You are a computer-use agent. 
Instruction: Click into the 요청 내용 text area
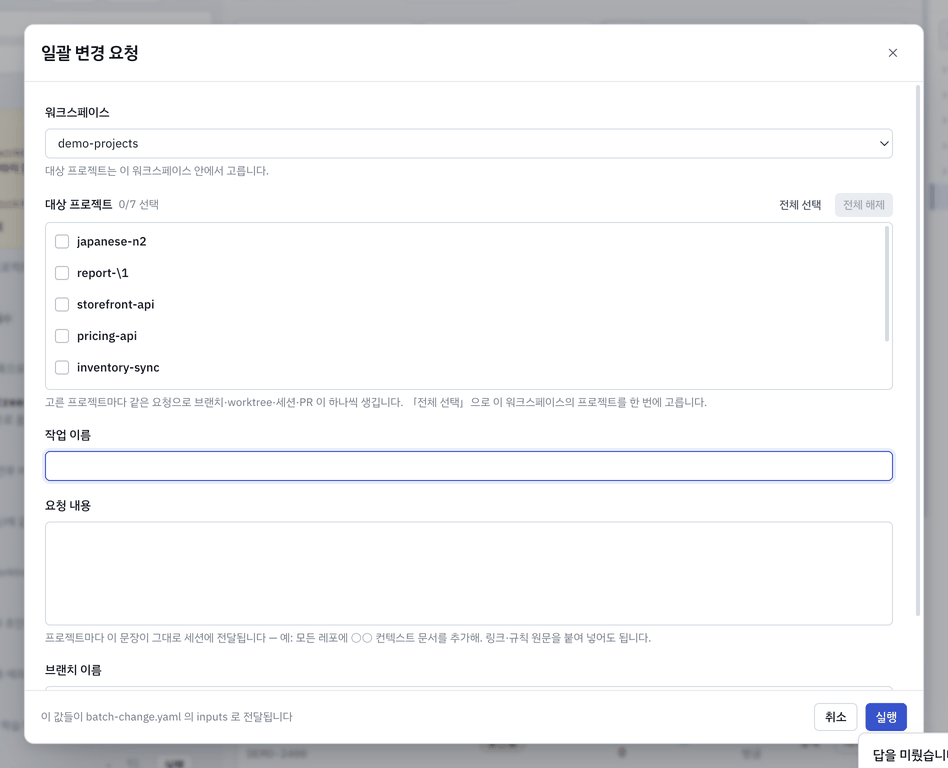pos(469,573)
